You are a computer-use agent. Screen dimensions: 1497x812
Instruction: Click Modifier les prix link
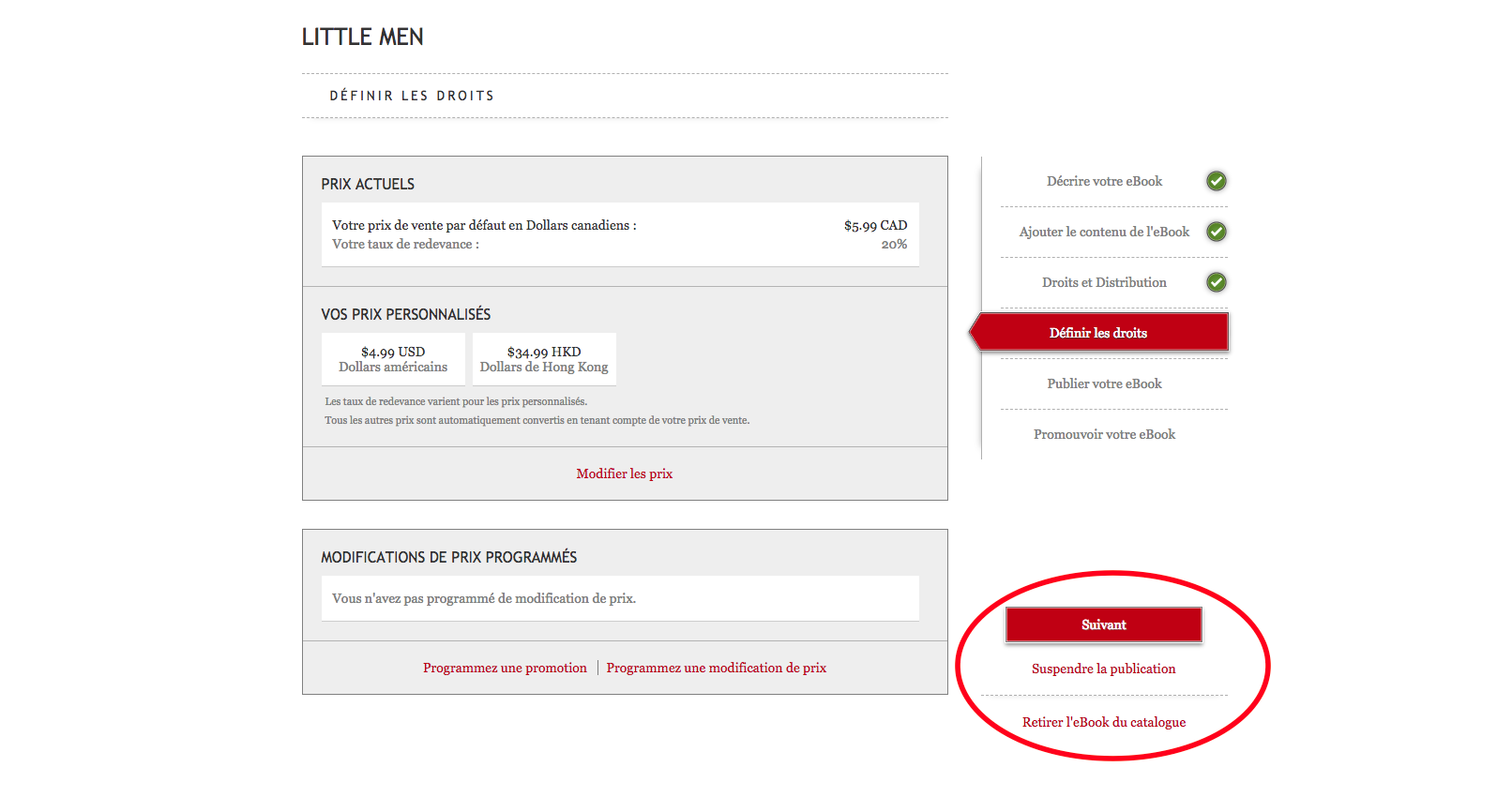point(624,474)
